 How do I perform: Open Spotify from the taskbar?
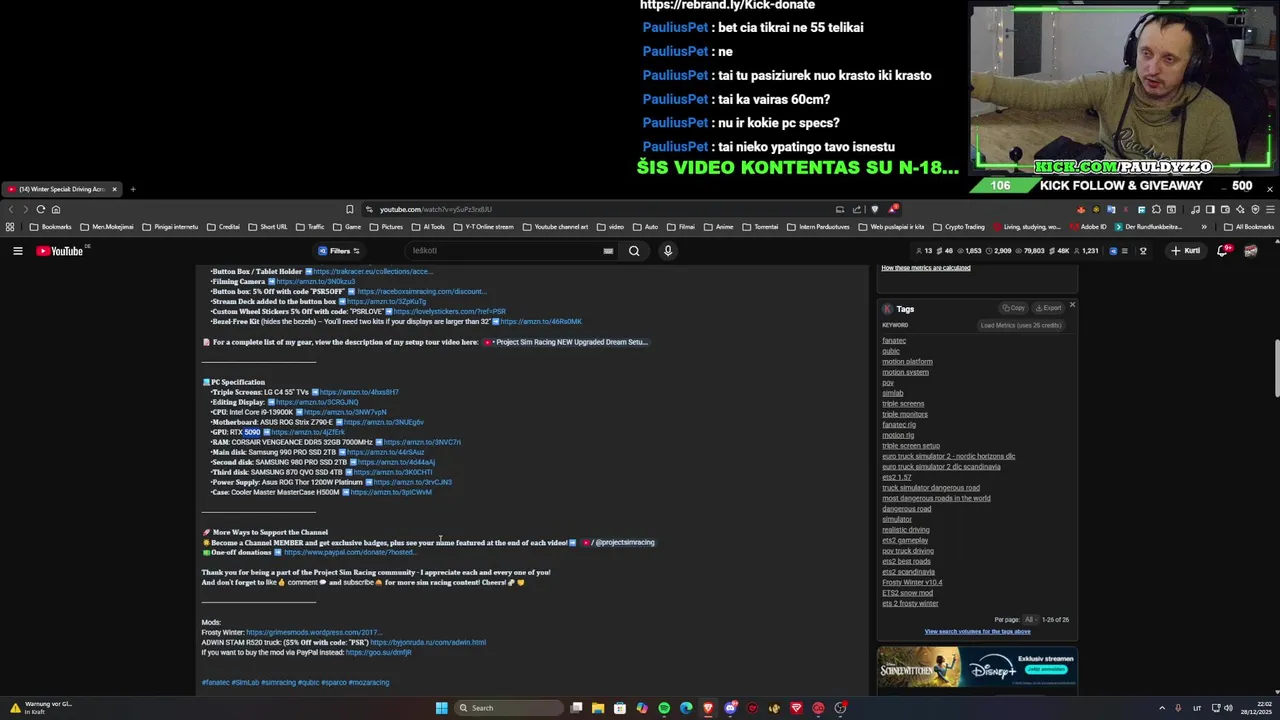coord(664,708)
